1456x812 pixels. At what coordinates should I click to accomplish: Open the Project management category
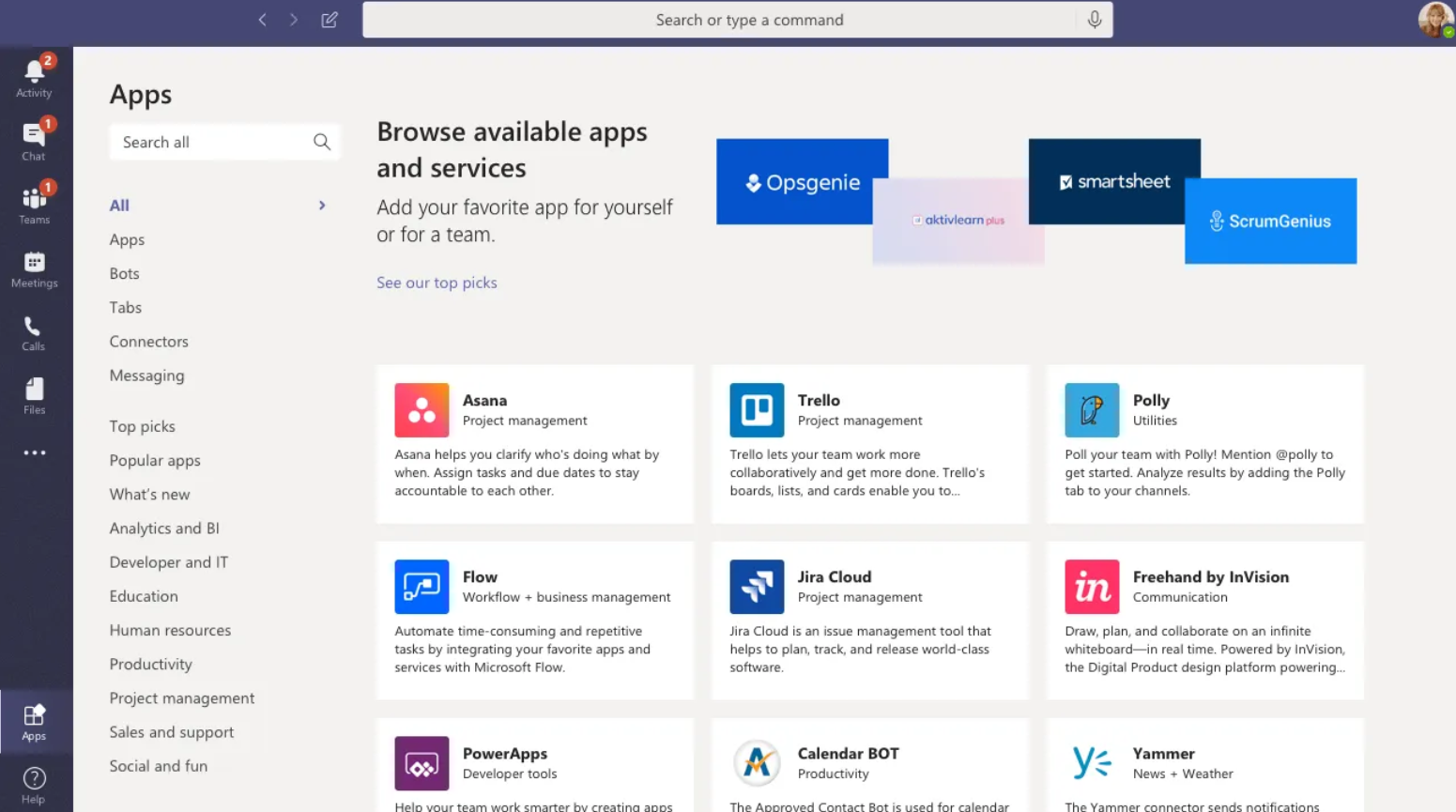coord(182,697)
